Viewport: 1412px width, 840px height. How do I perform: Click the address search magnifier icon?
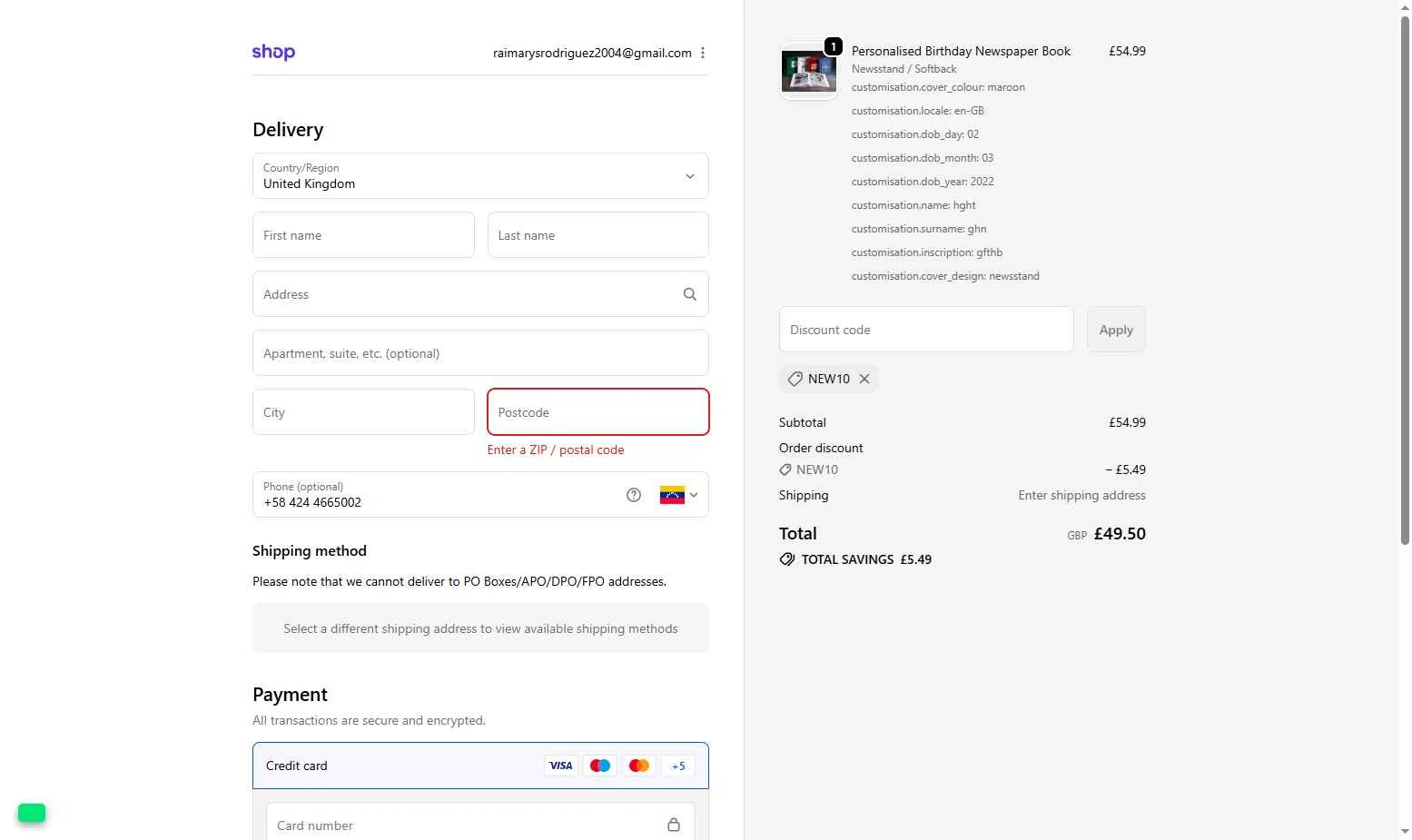[x=690, y=294]
